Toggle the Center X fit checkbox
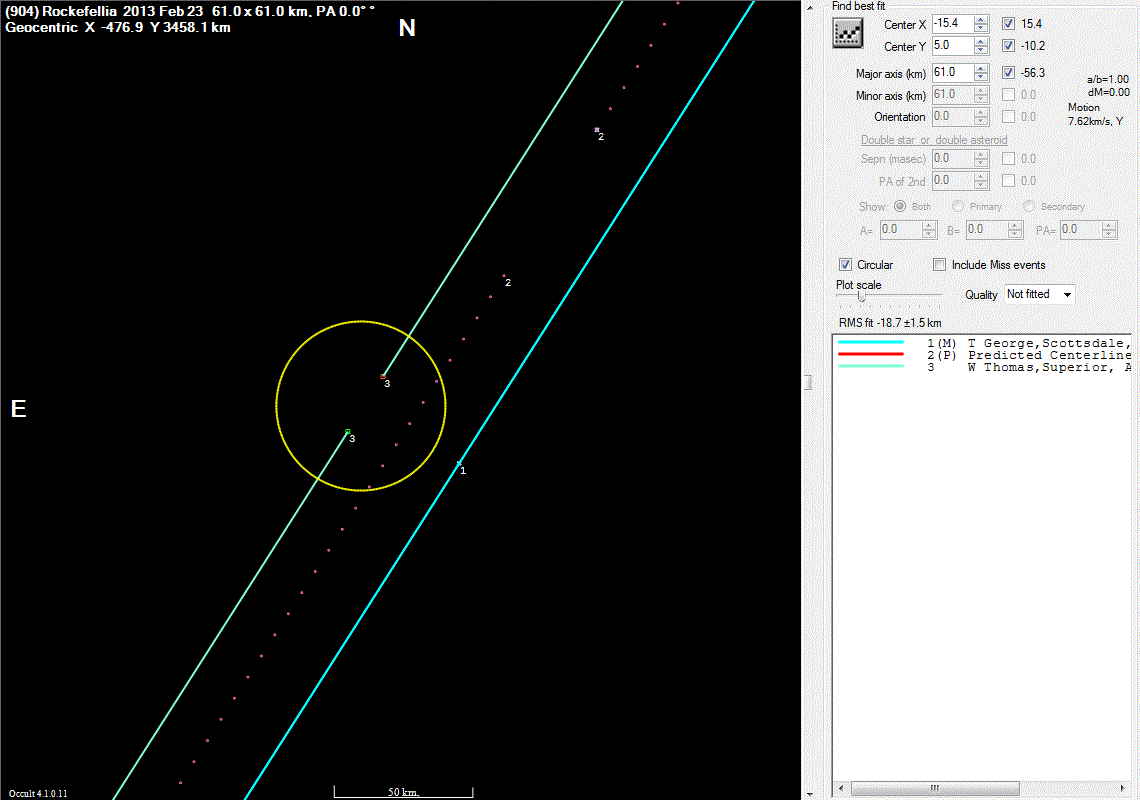This screenshot has height=800, width=1140. [x=1009, y=23]
